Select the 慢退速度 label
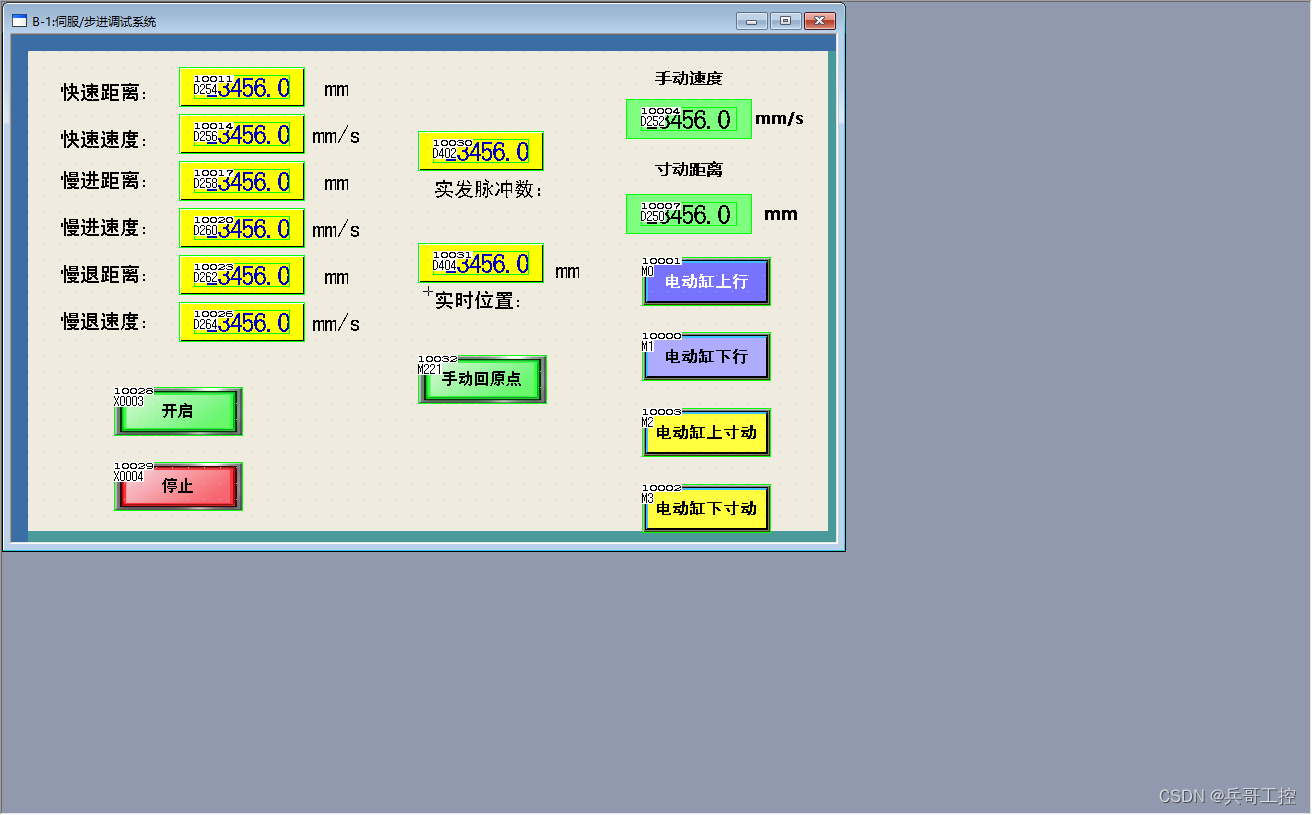The image size is (1312, 815). pos(104,322)
